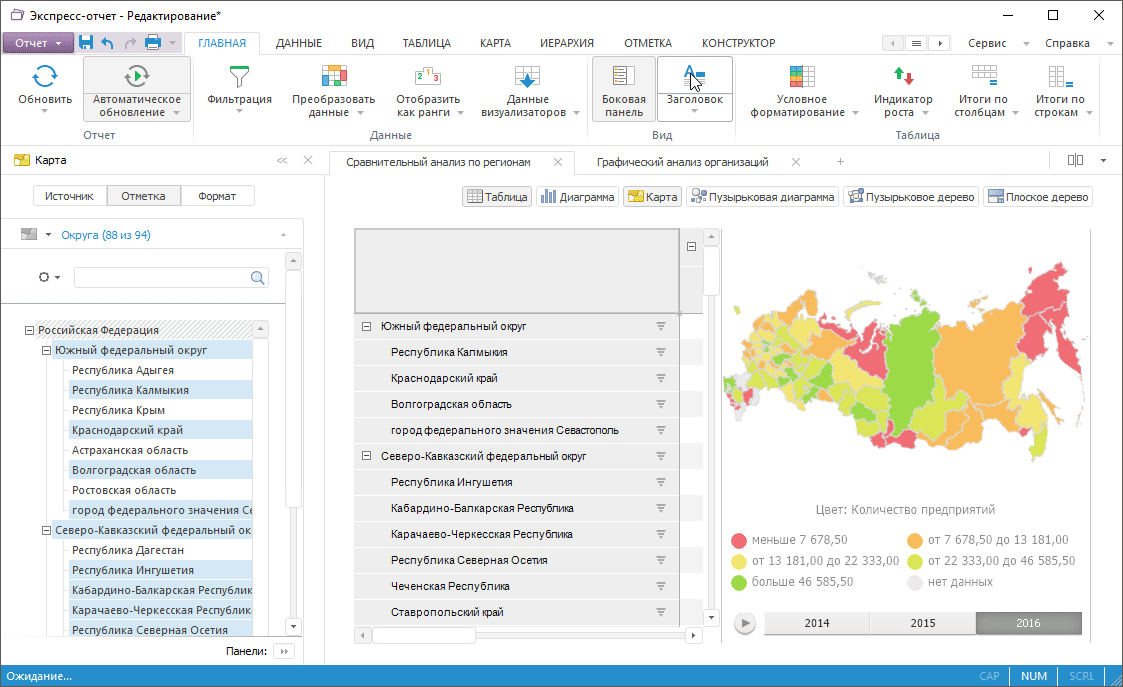The width and height of the screenshot is (1123, 687).
Task: Click the Данные визуализаторов icon
Action: pyautogui.click(x=527, y=76)
